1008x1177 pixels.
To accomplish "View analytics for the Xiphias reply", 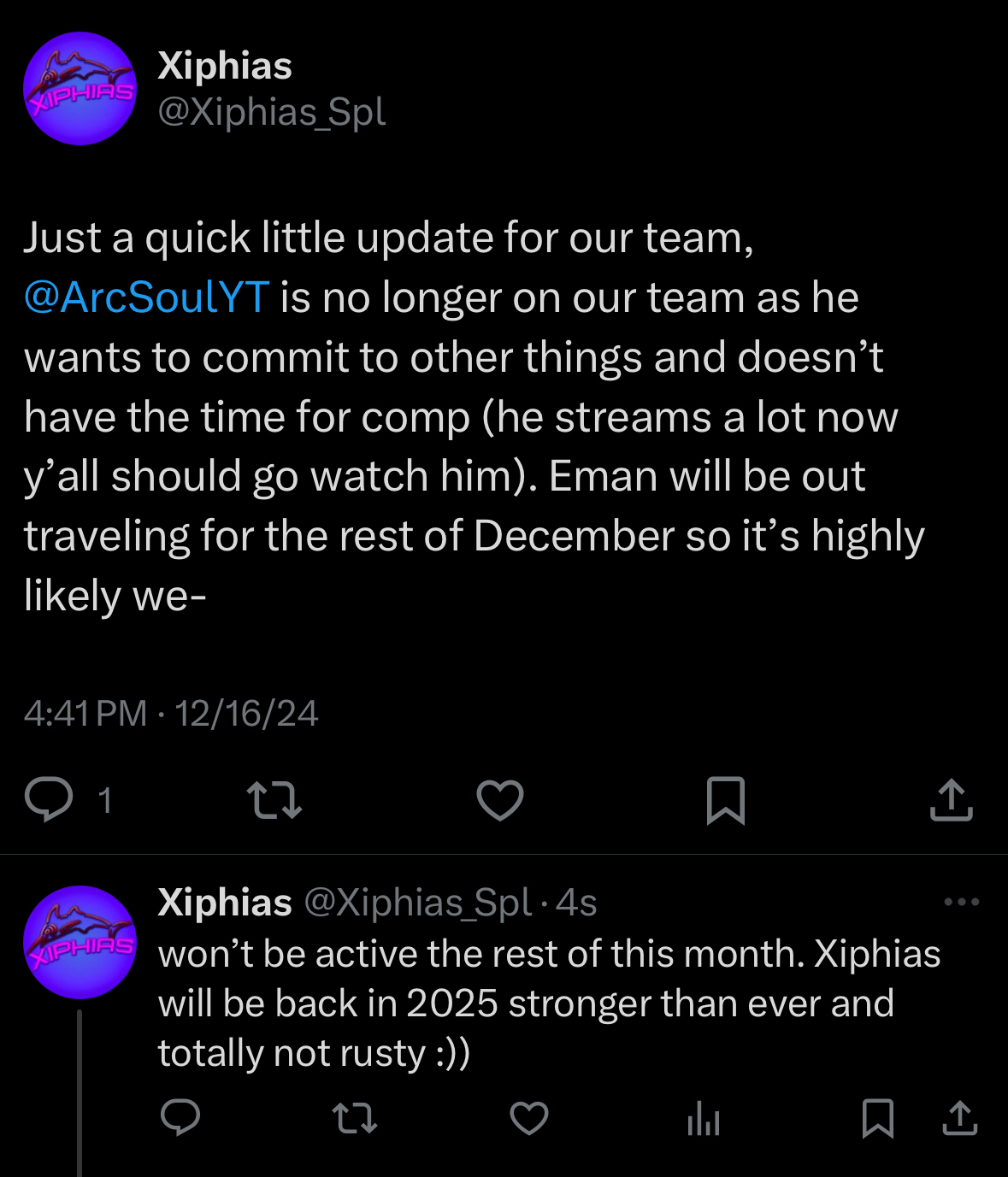I will 704,1118.
